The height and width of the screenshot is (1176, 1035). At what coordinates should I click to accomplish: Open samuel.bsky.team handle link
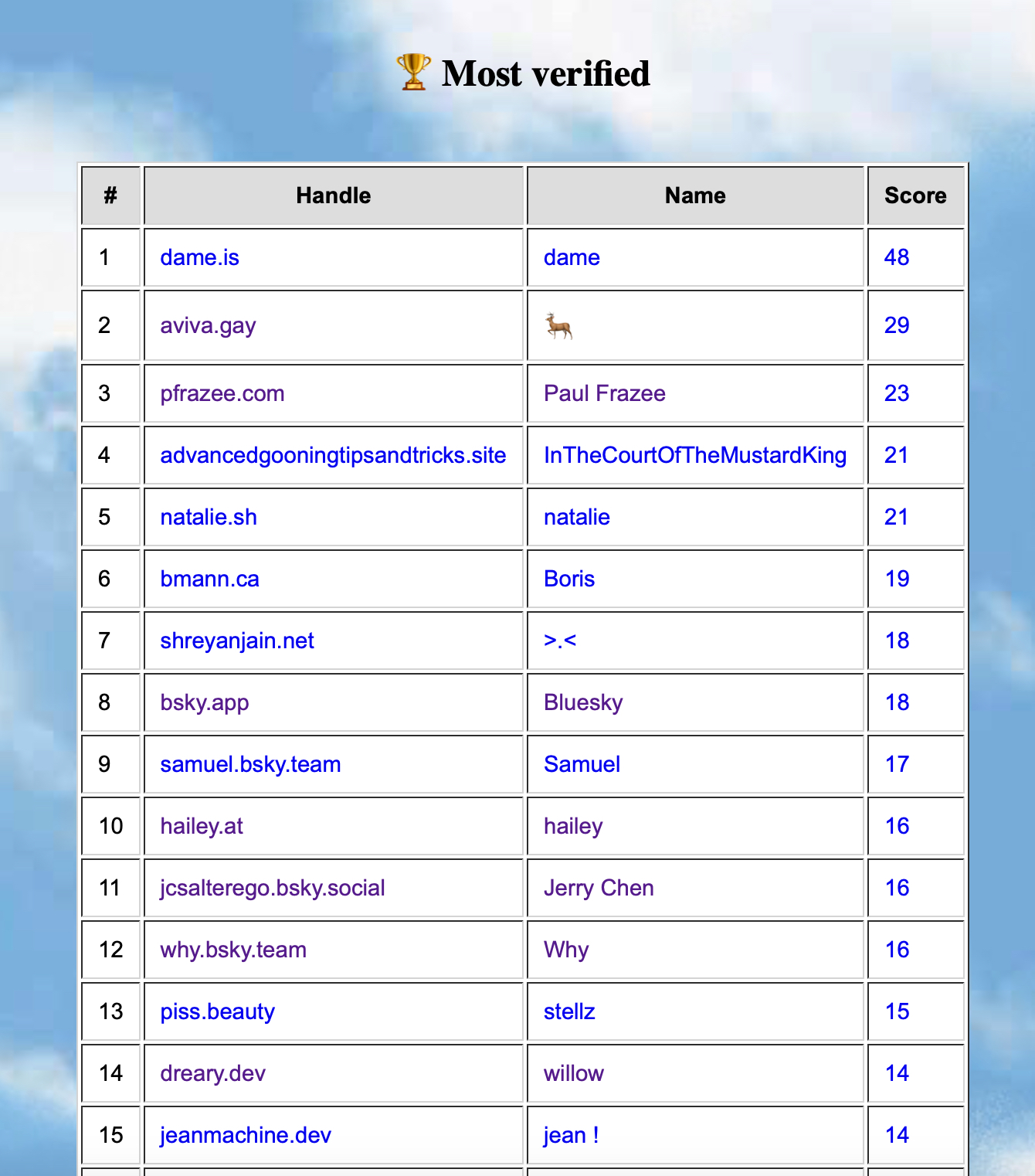click(x=250, y=764)
